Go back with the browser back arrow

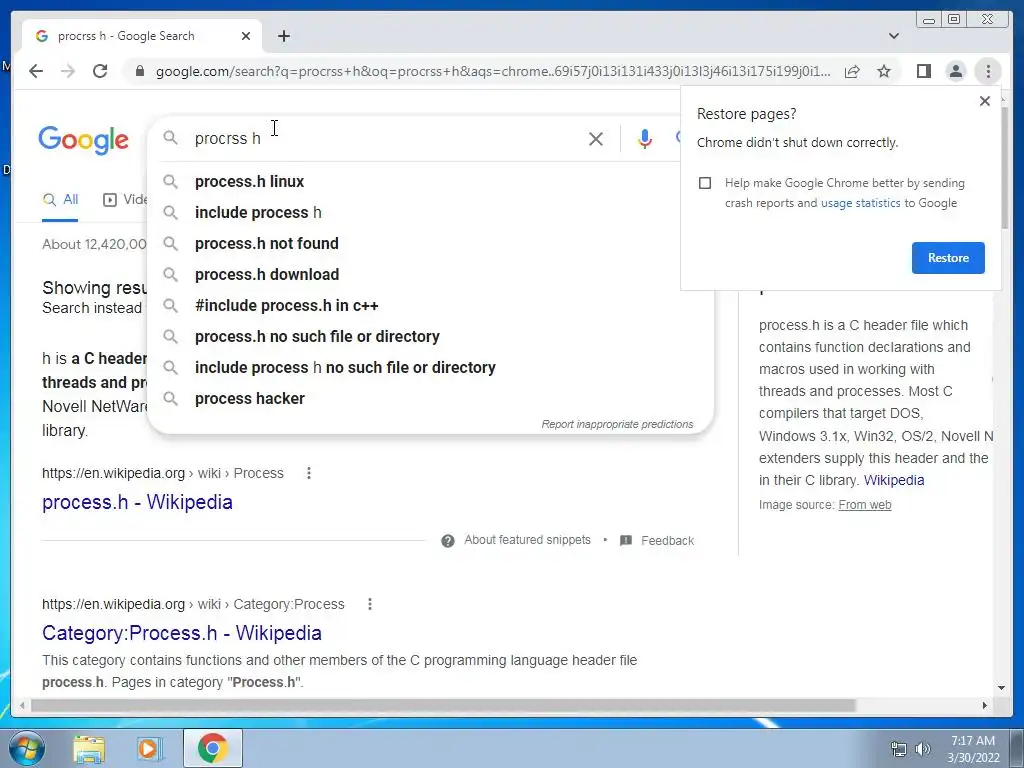pos(36,71)
